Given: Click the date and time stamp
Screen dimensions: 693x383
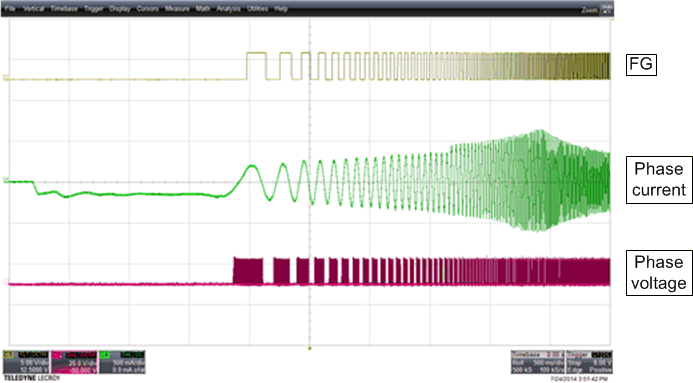Looking at the screenshot, I should click(x=579, y=379).
